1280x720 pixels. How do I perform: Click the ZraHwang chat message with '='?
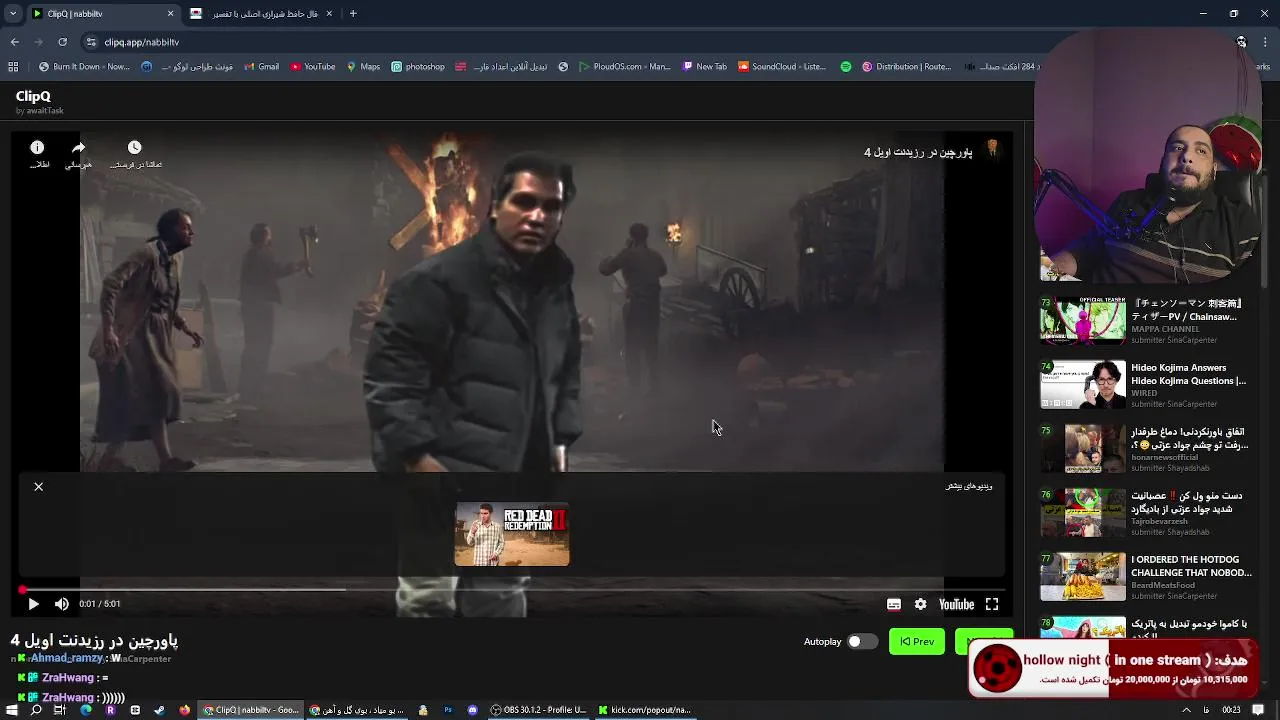(x=62, y=677)
